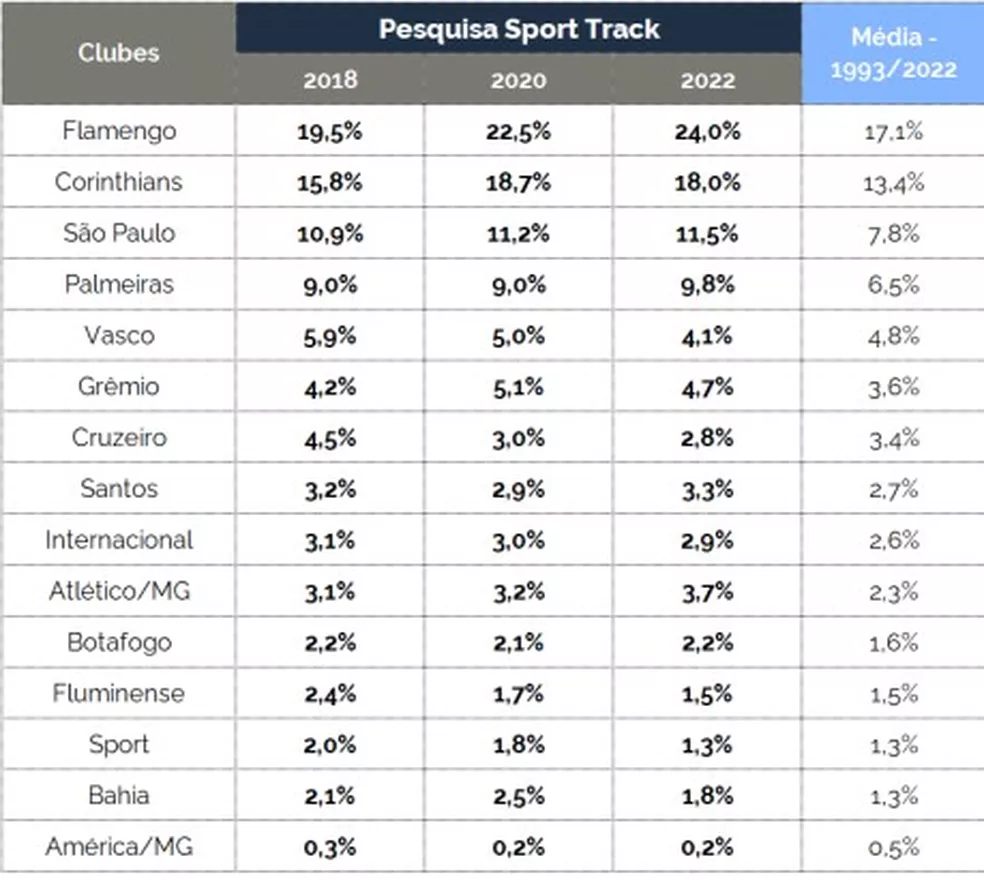Image resolution: width=984 pixels, height=894 pixels.
Task: Select the Santos row label
Action: tap(118, 488)
